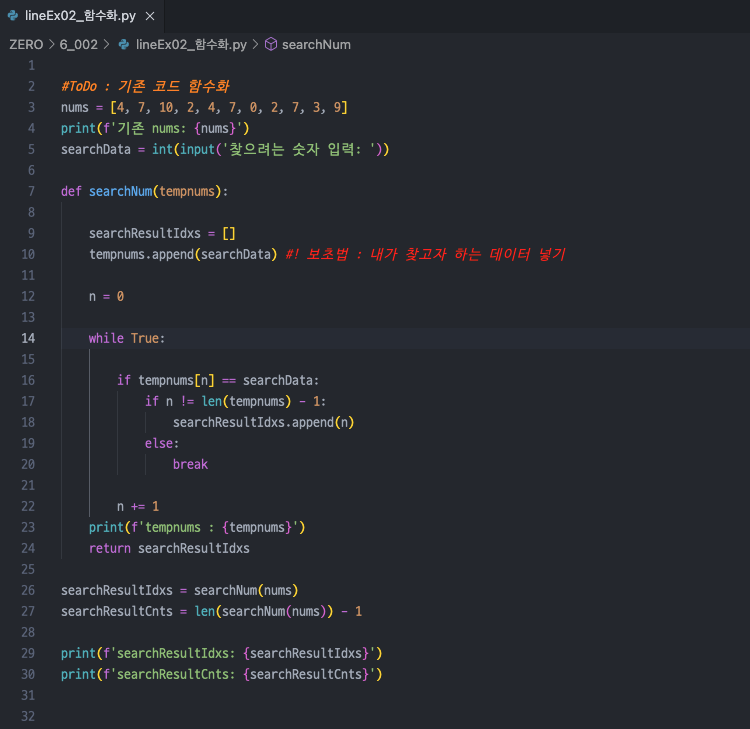Click the print 'searchResultCnts:' statement on line 30
Image resolution: width=750 pixels, height=729 pixels.
pyautogui.click(x=221, y=674)
